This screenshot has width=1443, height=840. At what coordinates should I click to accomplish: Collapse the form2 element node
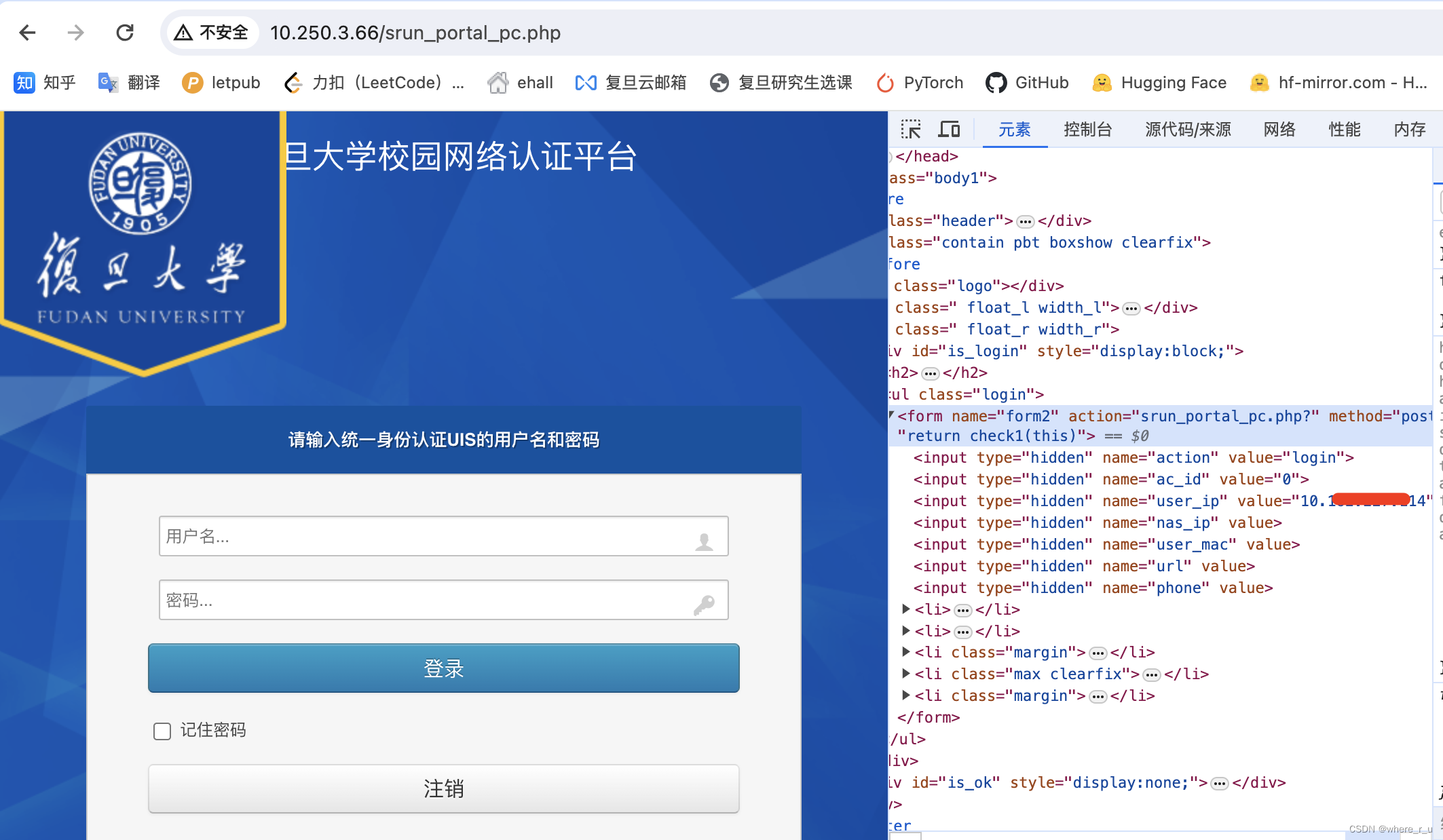click(x=892, y=415)
